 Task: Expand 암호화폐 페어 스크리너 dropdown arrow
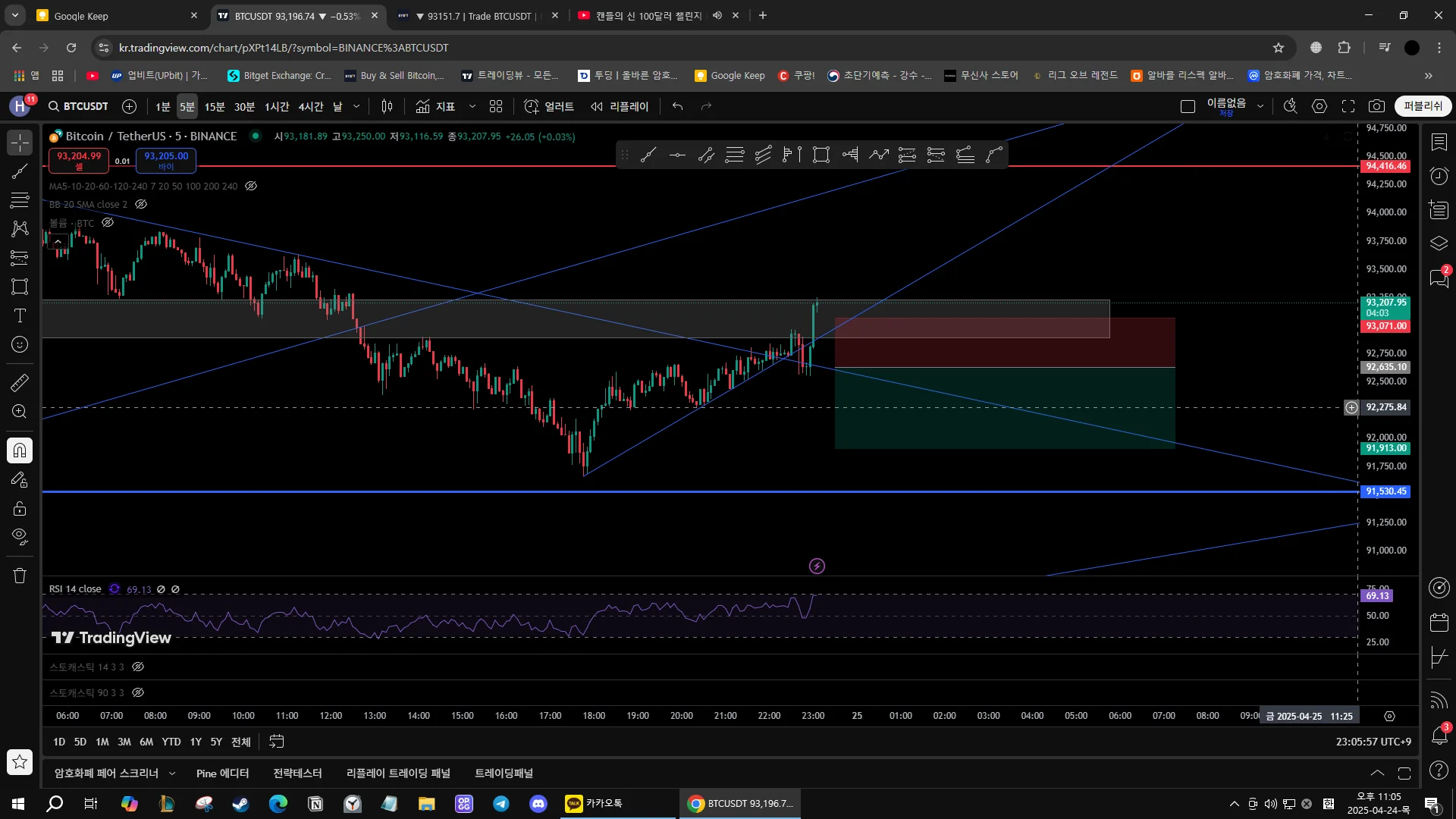coord(172,773)
